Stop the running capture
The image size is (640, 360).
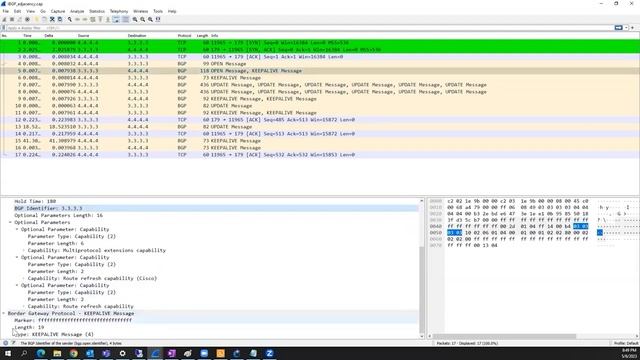click(12, 19)
